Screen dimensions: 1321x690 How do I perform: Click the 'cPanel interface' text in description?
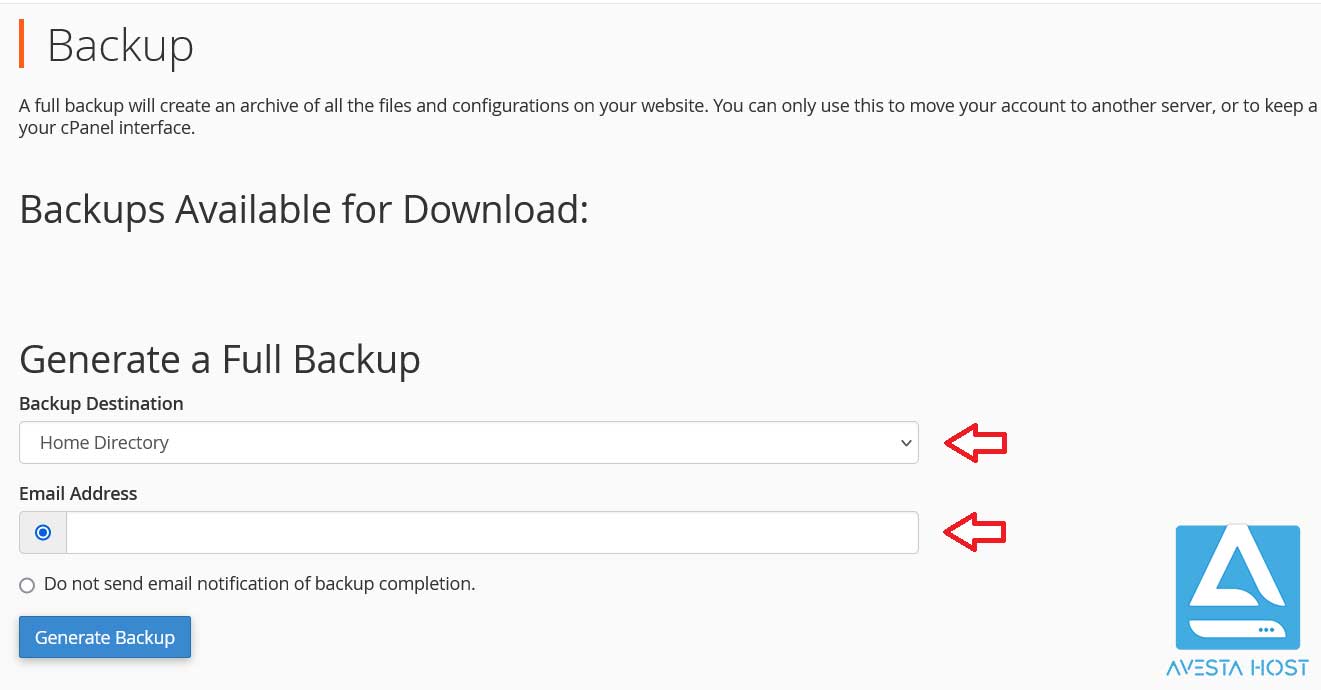[126, 129]
